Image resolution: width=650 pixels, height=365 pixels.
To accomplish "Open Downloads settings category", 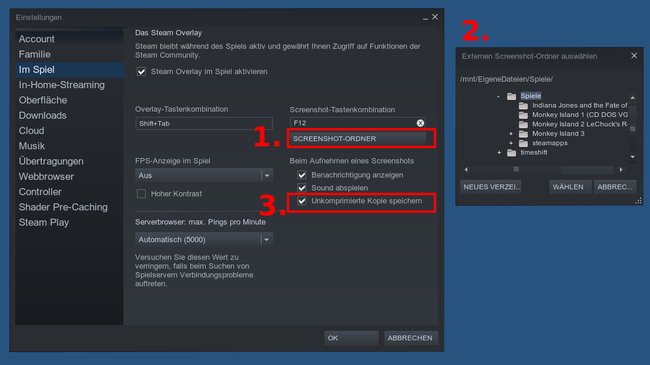I will [69, 116].
